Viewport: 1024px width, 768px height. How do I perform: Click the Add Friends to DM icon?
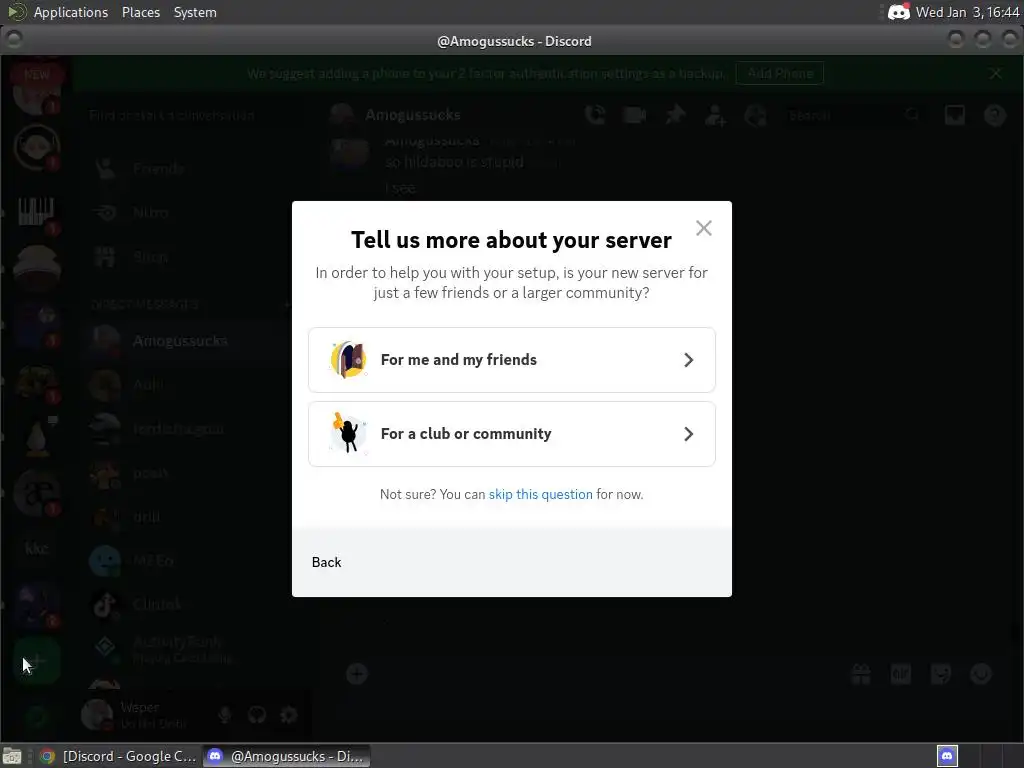coord(715,115)
